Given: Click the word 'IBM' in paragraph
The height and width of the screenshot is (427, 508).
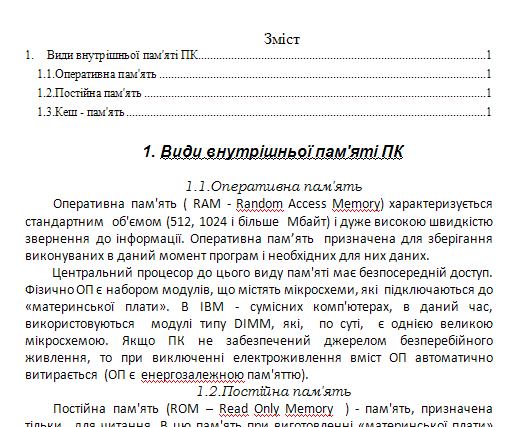Looking at the screenshot, I should [212, 307].
